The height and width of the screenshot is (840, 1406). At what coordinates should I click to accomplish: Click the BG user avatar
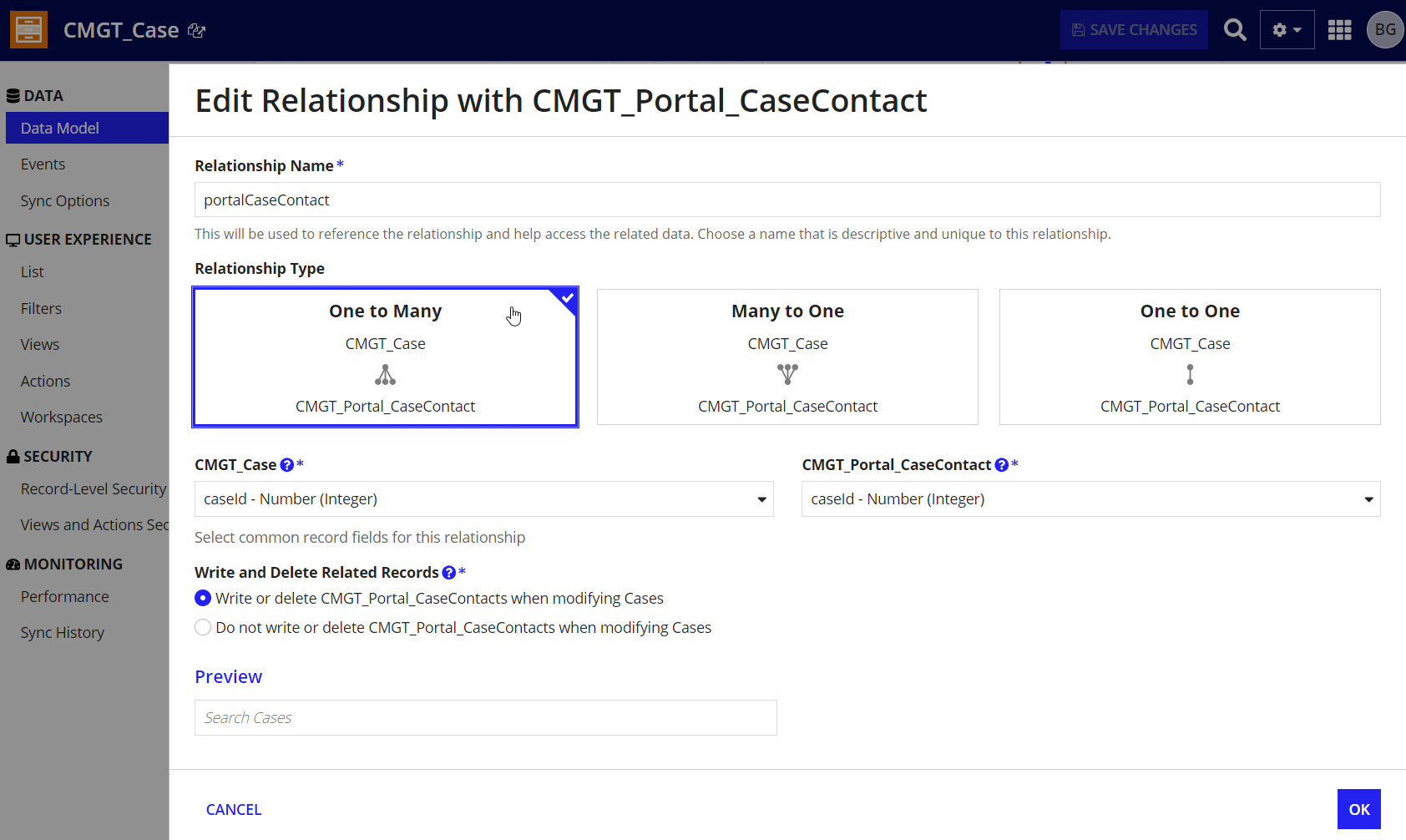coord(1385,29)
